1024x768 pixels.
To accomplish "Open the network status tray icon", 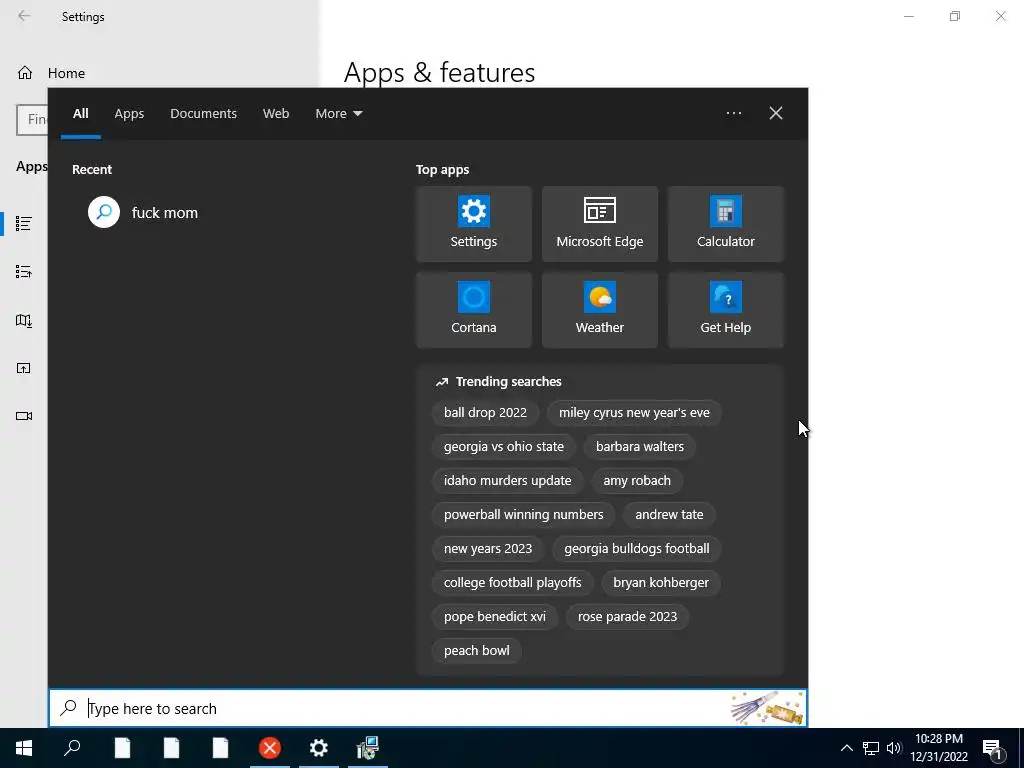I will pos(871,748).
